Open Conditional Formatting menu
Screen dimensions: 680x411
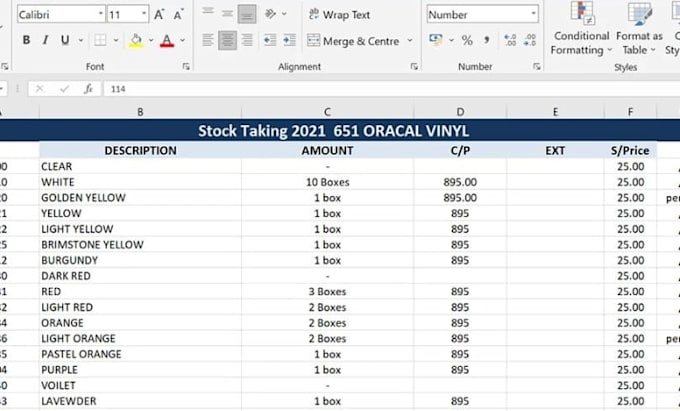[x=581, y=29]
